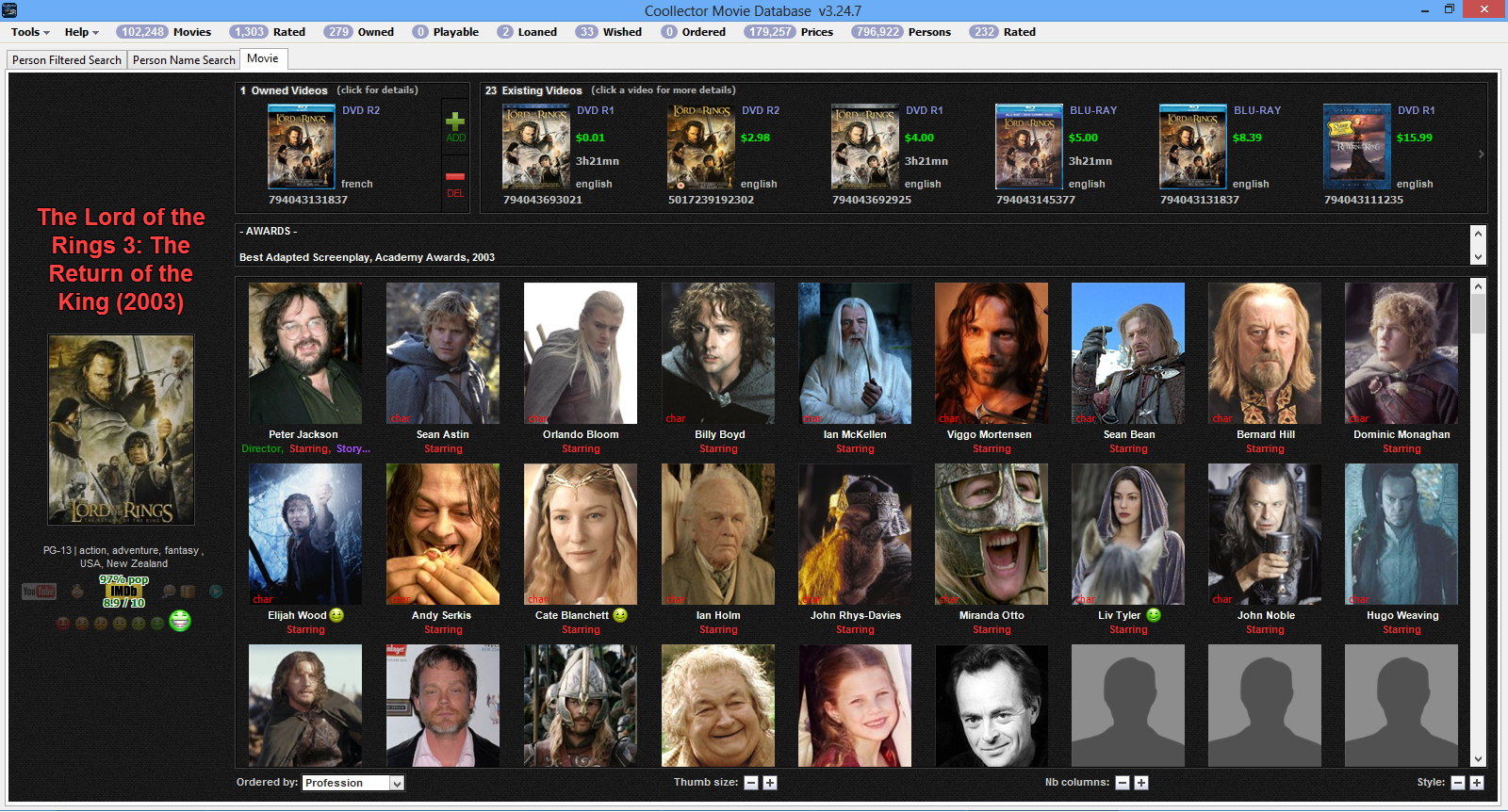
Task: Click the 179,257 Prices counter
Action: [x=789, y=32]
